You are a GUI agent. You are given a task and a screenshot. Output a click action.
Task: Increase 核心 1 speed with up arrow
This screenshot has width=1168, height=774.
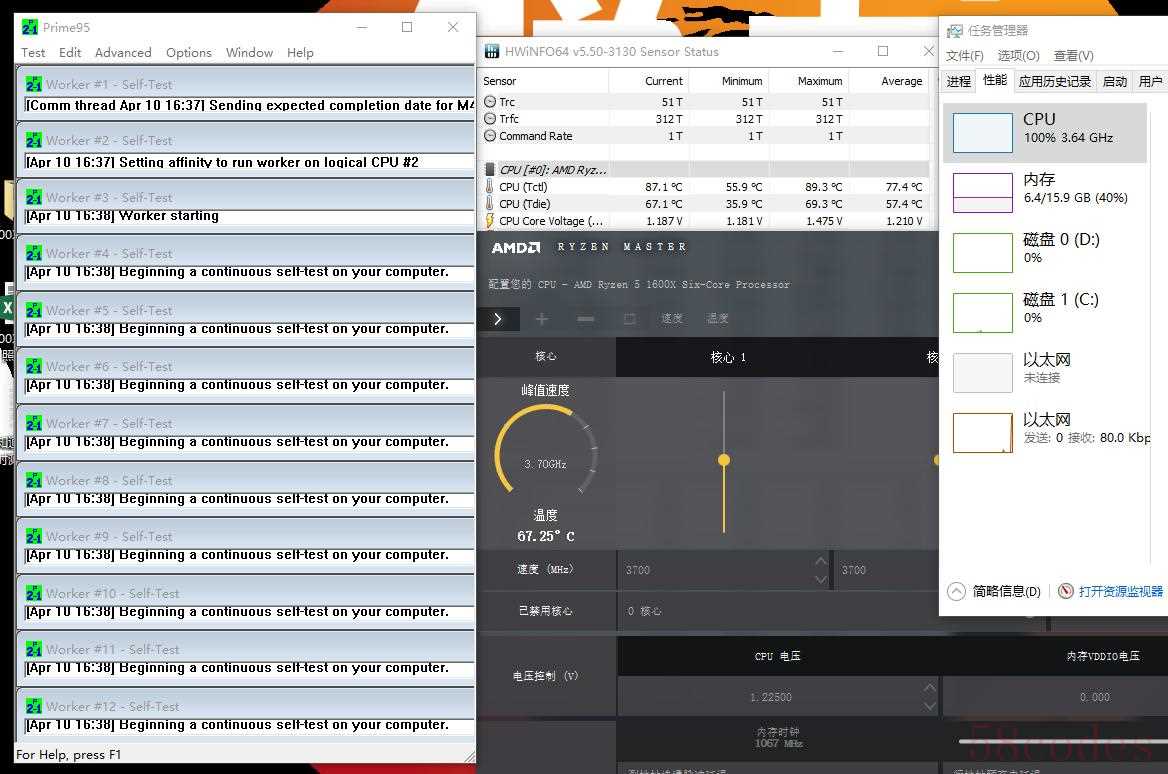coord(821,561)
